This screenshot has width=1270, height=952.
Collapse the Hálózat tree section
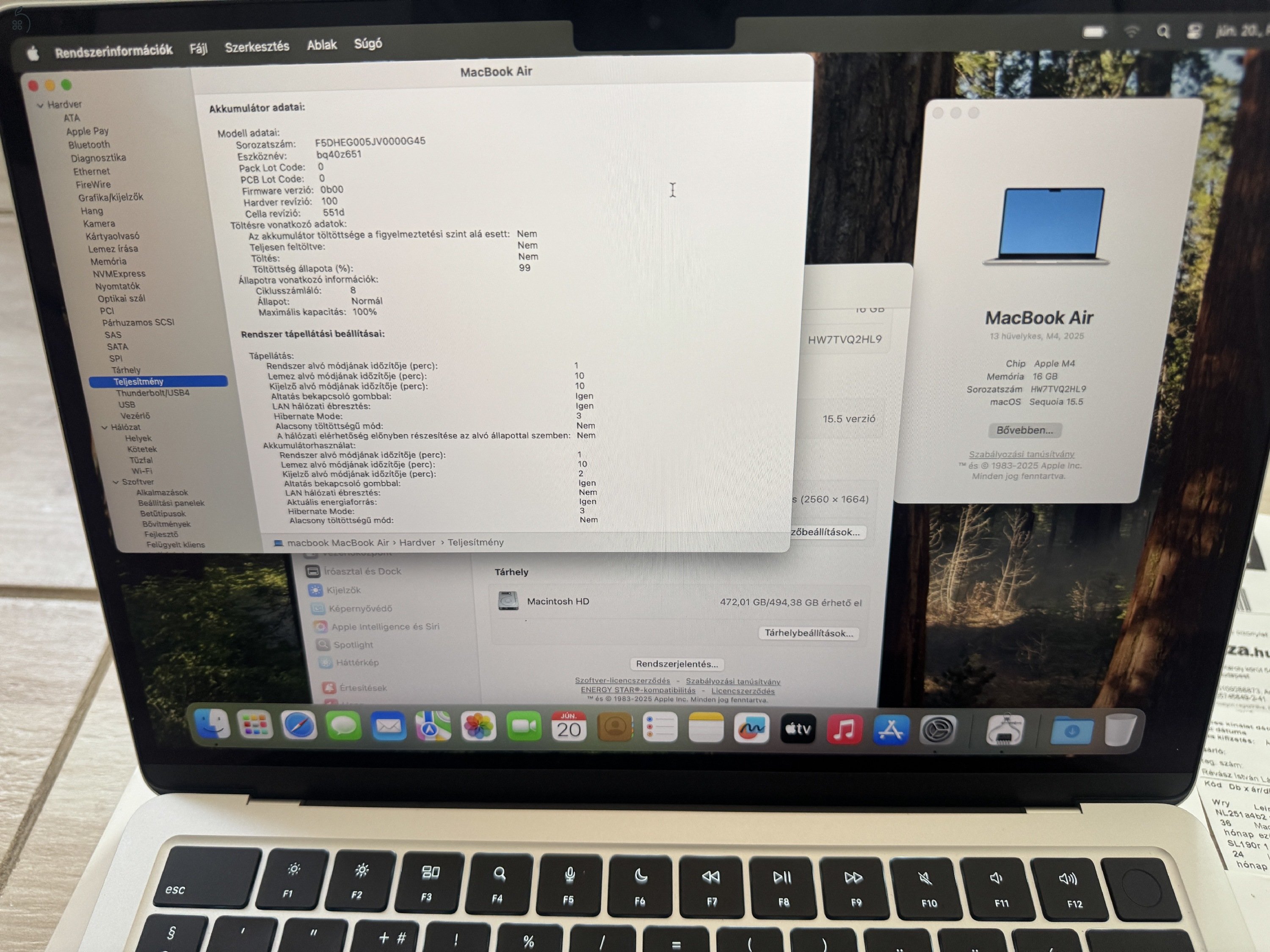(x=105, y=427)
